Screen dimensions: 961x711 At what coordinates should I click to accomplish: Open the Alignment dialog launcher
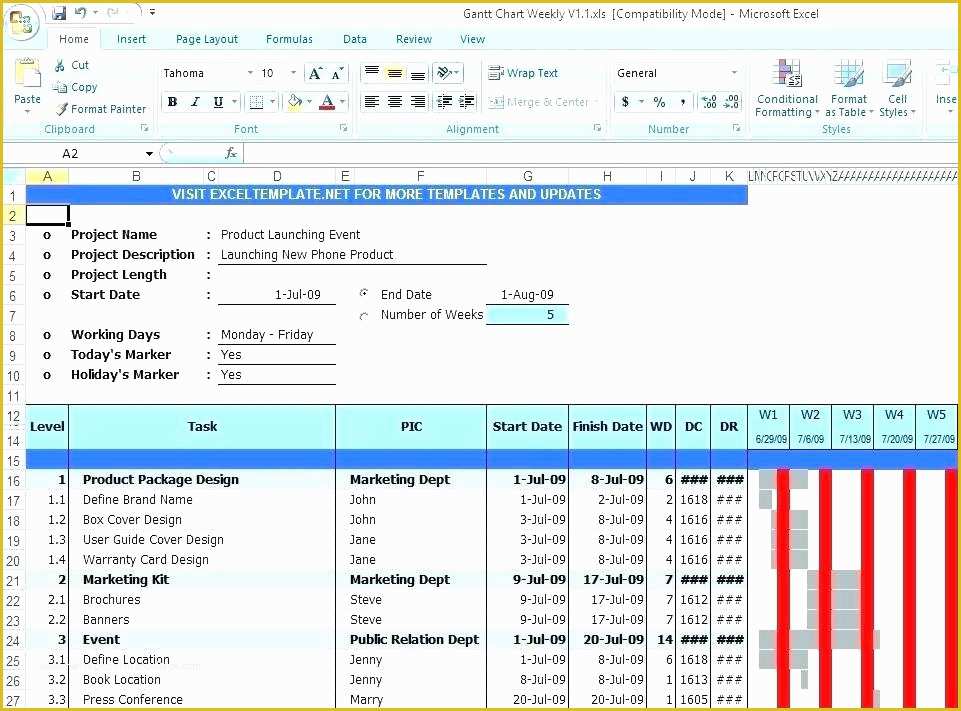(x=597, y=128)
